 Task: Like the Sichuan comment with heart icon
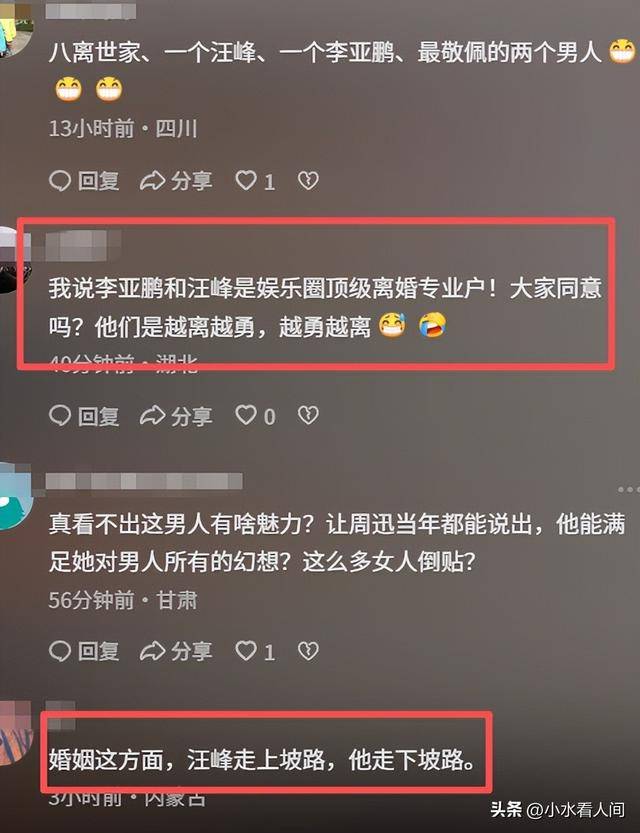coord(255,181)
